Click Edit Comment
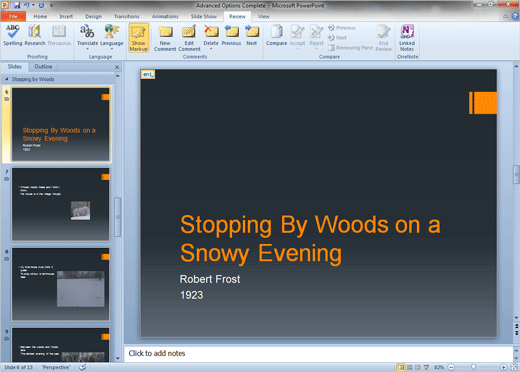520x372 pixels. (189, 38)
